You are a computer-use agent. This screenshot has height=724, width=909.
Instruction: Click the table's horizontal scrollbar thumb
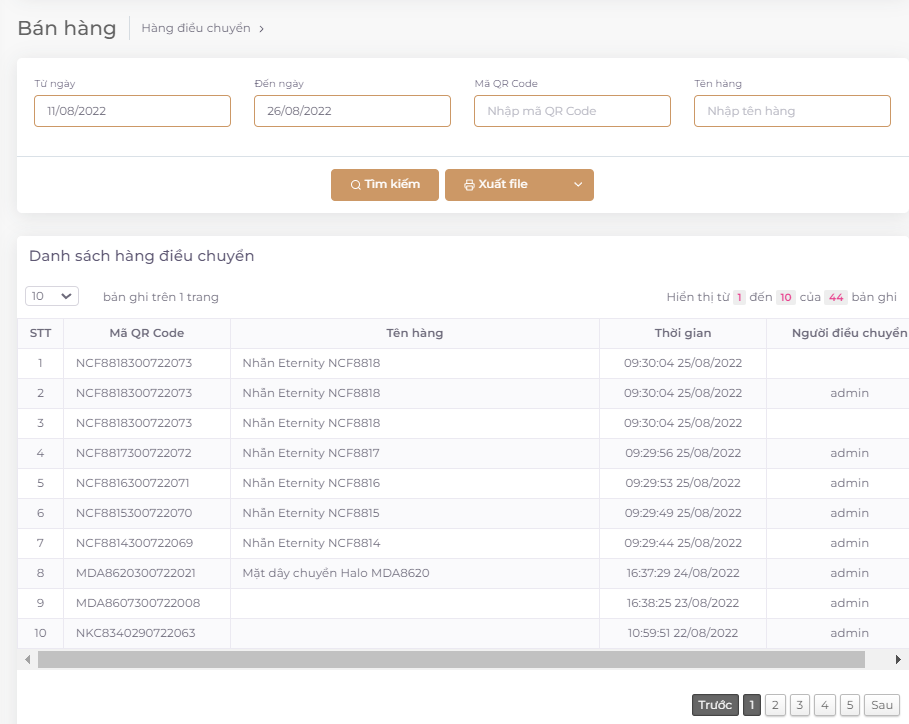click(x=450, y=660)
